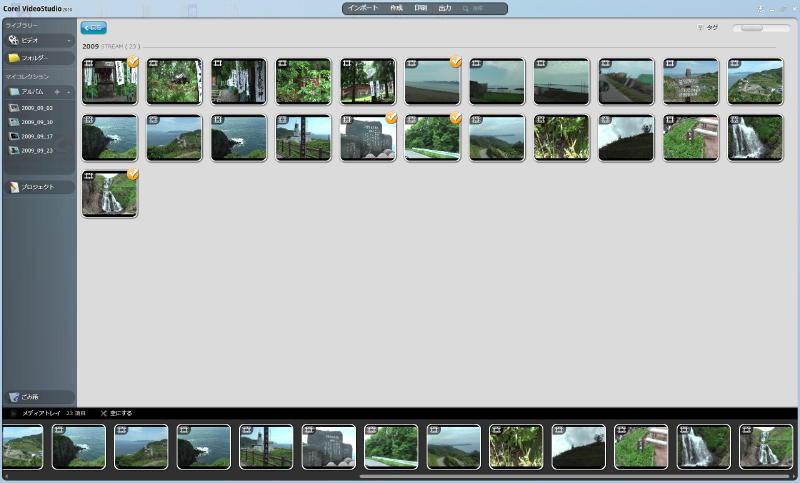Click the blue back button

tap(93, 28)
